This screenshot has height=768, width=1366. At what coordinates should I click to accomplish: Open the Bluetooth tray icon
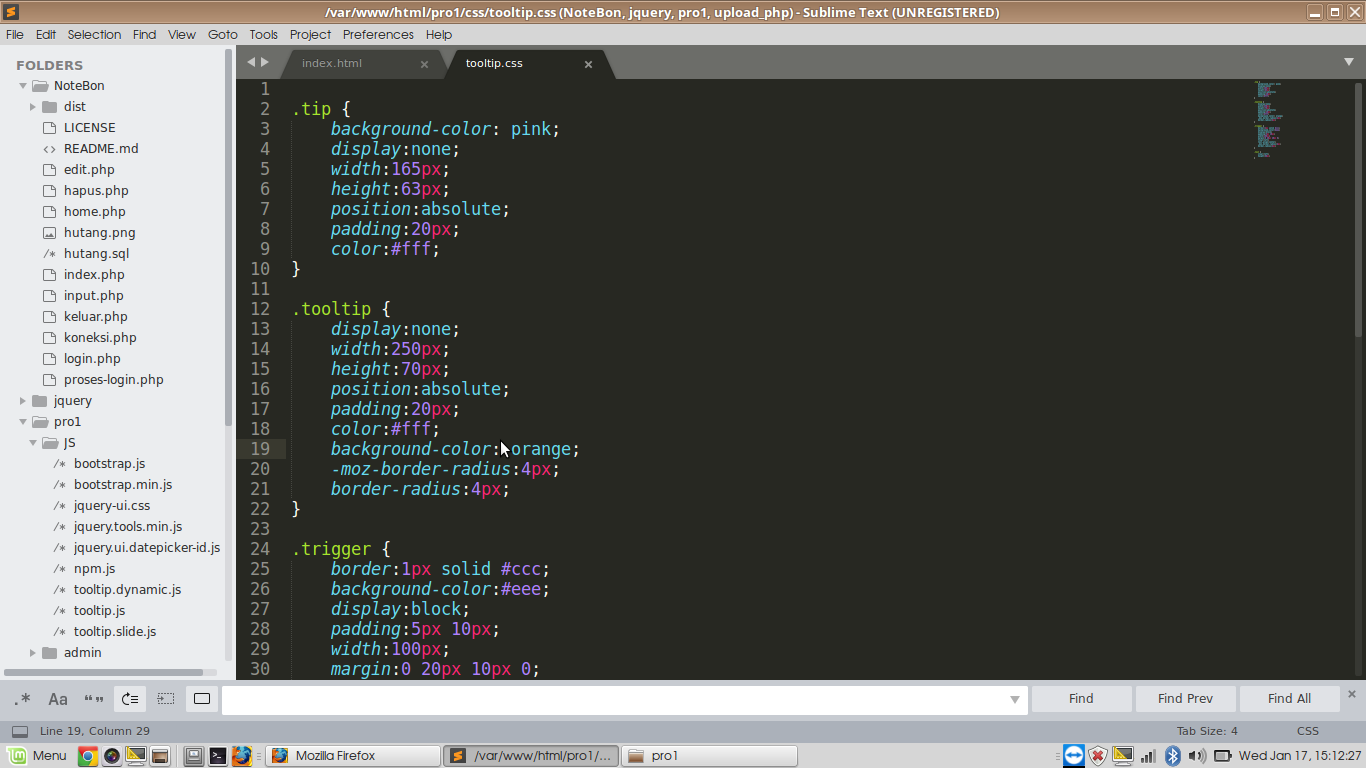(x=1173, y=756)
